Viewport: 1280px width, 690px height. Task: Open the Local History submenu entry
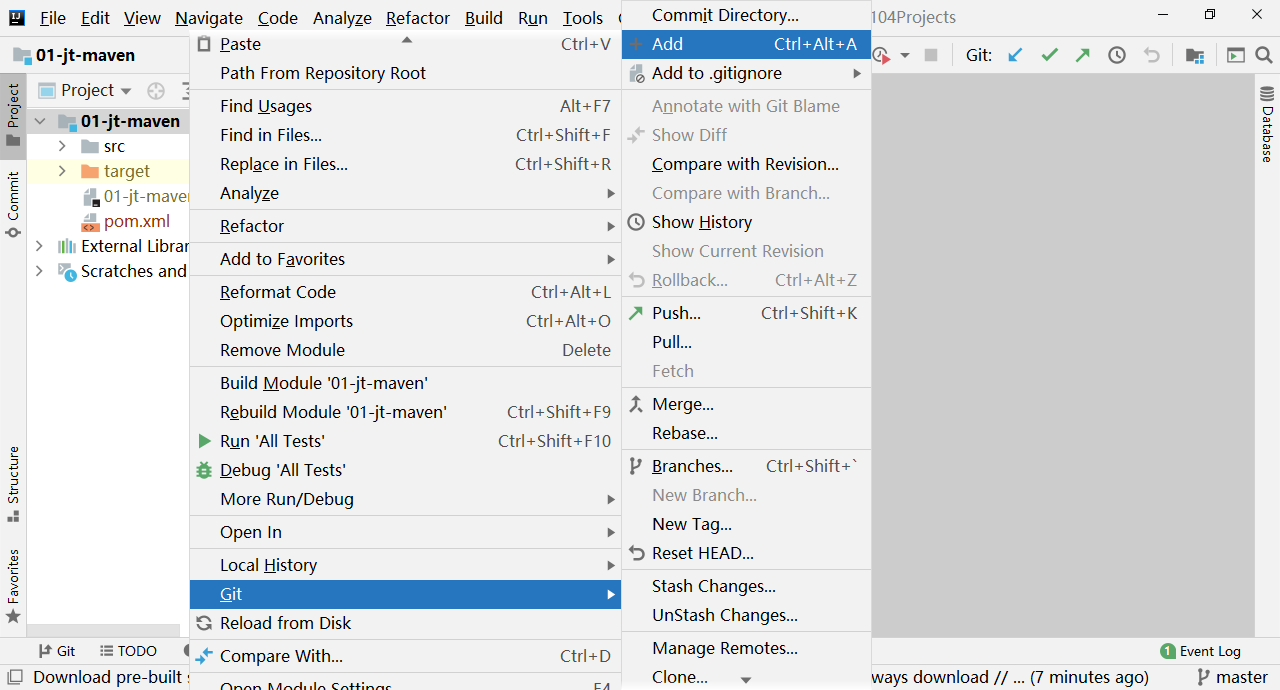click(405, 565)
